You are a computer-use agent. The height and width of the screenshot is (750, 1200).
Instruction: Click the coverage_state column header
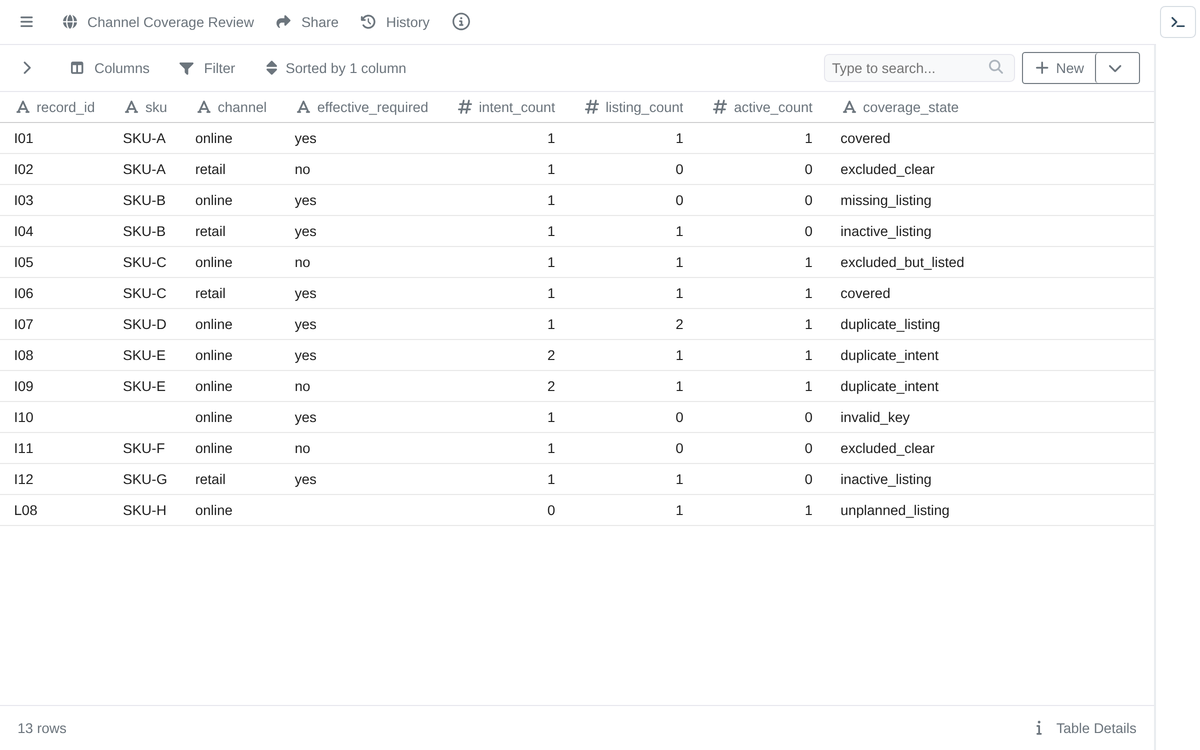(x=900, y=107)
